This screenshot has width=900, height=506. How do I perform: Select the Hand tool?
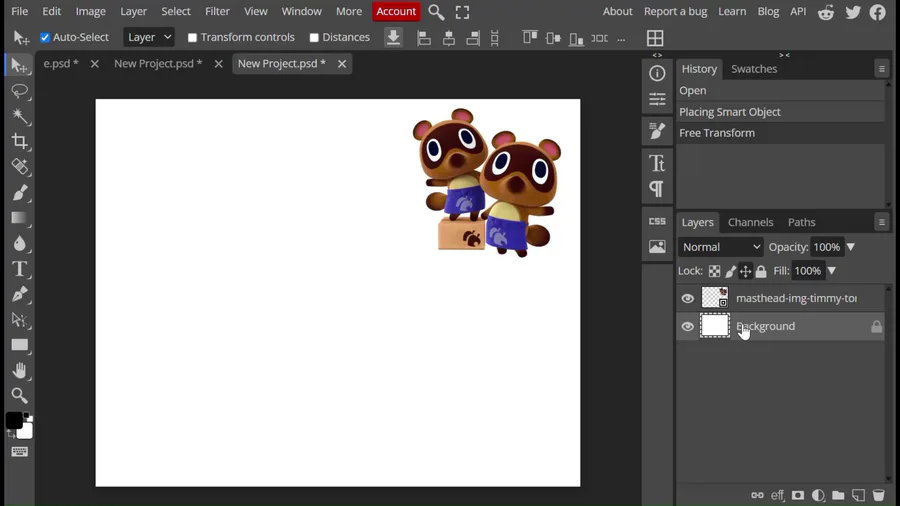pos(20,371)
